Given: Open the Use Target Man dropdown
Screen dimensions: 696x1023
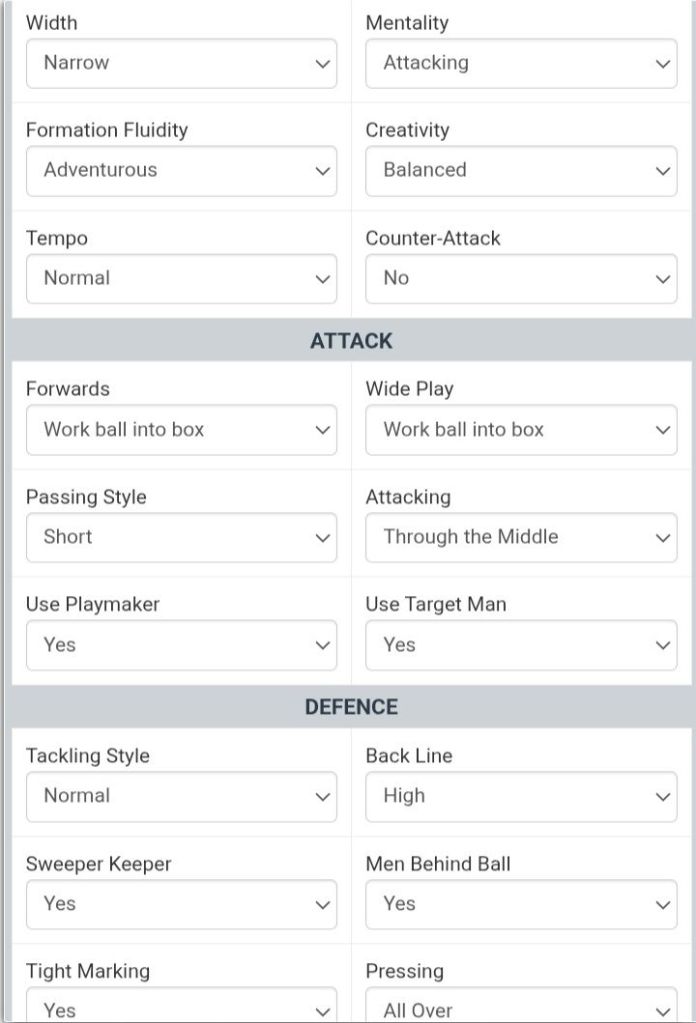Looking at the screenshot, I should click(x=521, y=645).
